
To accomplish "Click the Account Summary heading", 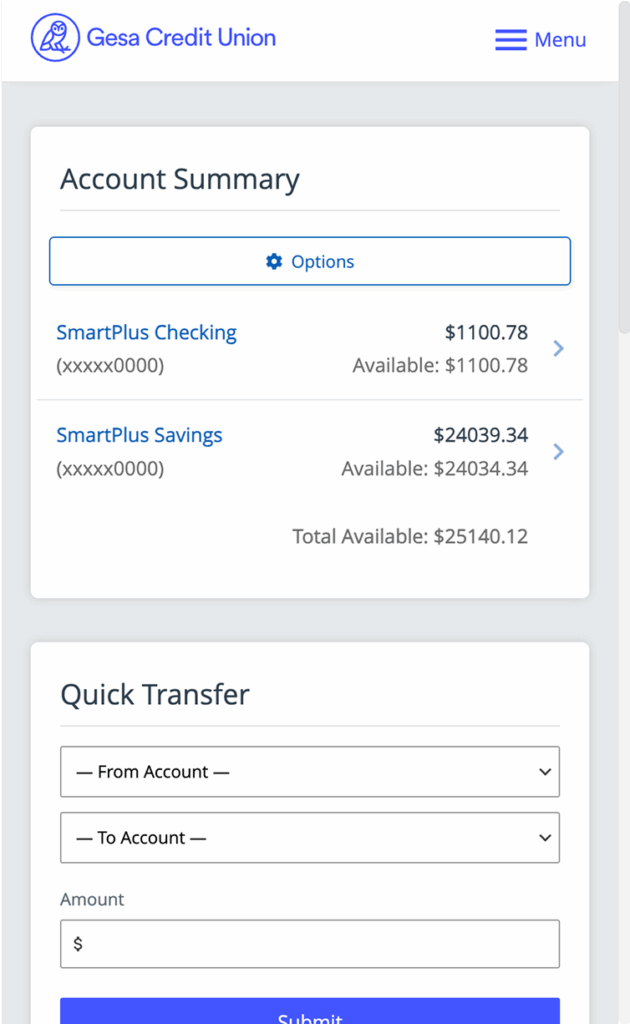I will pyautogui.click(x=180, y=179).
